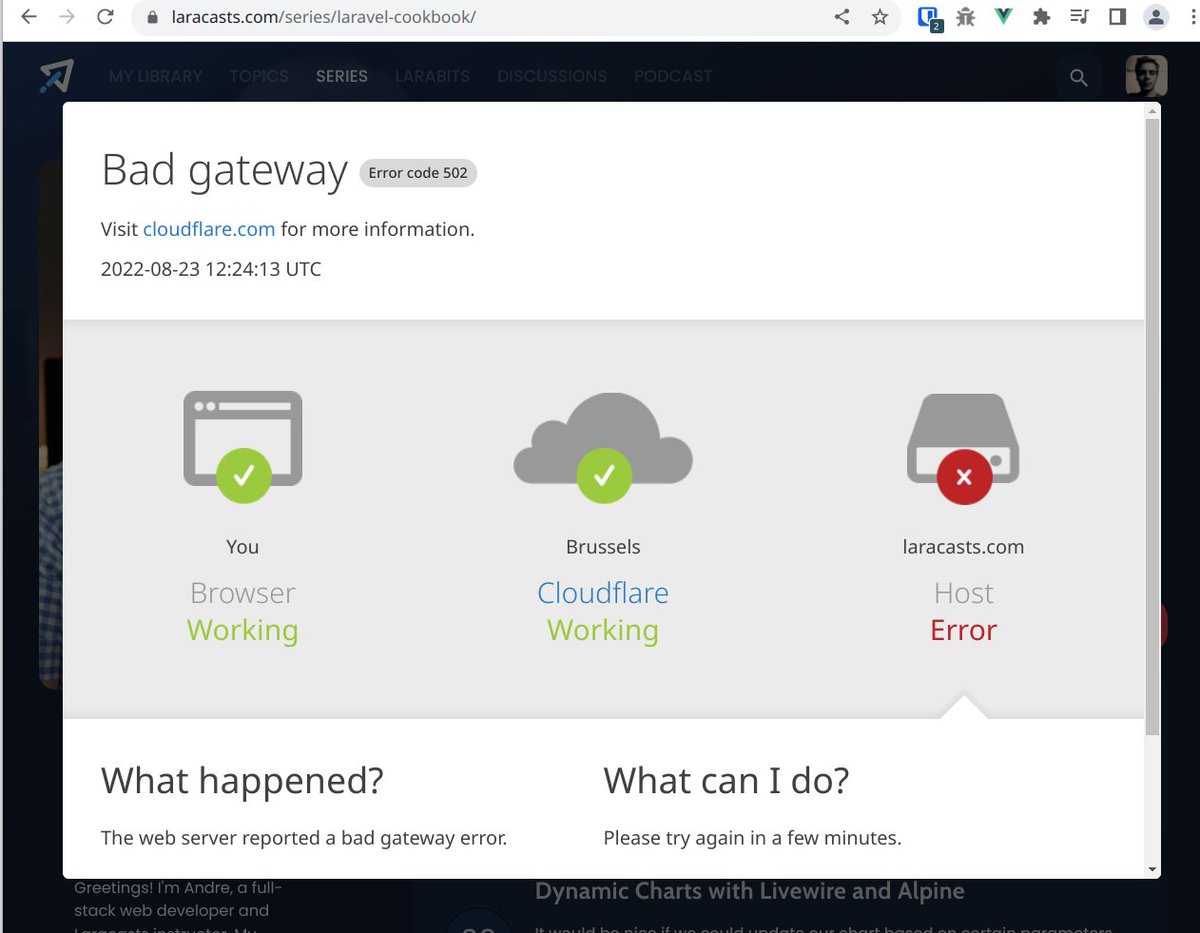Click the What can I do? heading
This screenshot has height=933, width=1200.
click(x=726, y=780)
